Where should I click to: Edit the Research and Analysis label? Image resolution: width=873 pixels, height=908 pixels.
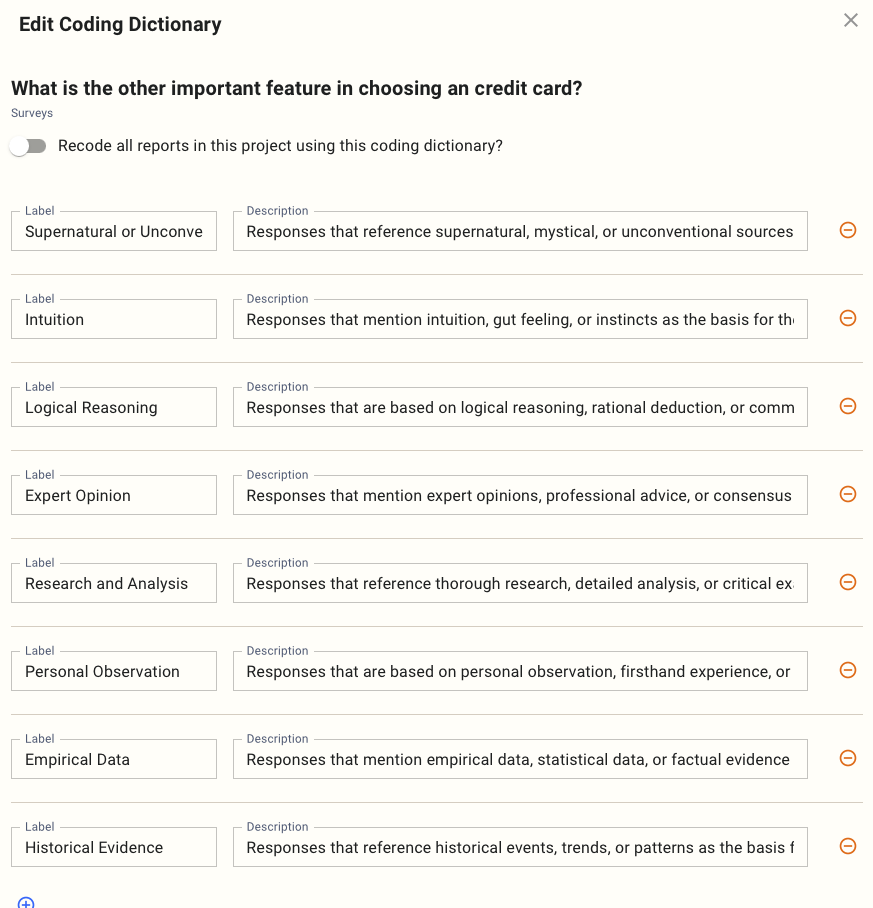114,584
